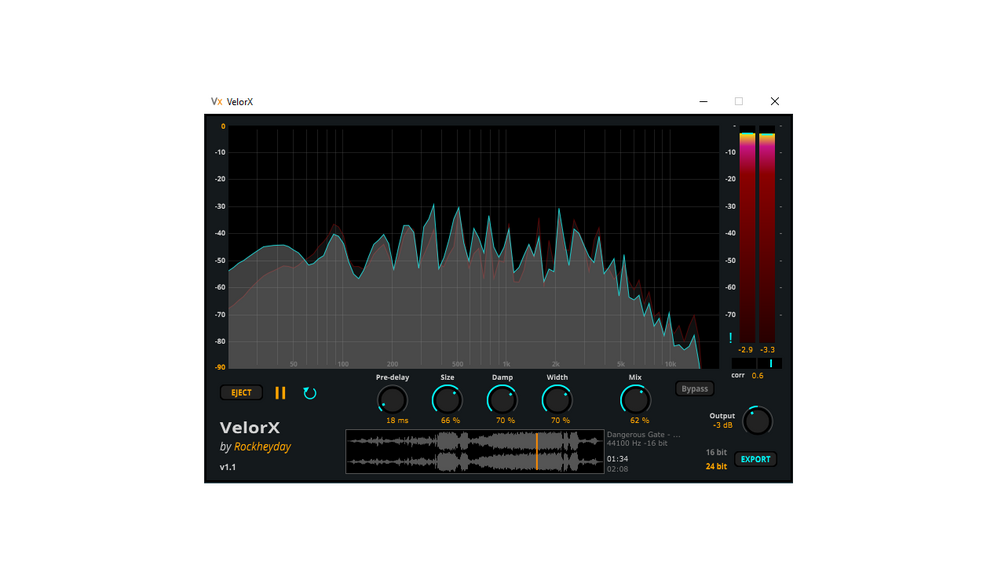Click the waveform overview to seek

475,452
